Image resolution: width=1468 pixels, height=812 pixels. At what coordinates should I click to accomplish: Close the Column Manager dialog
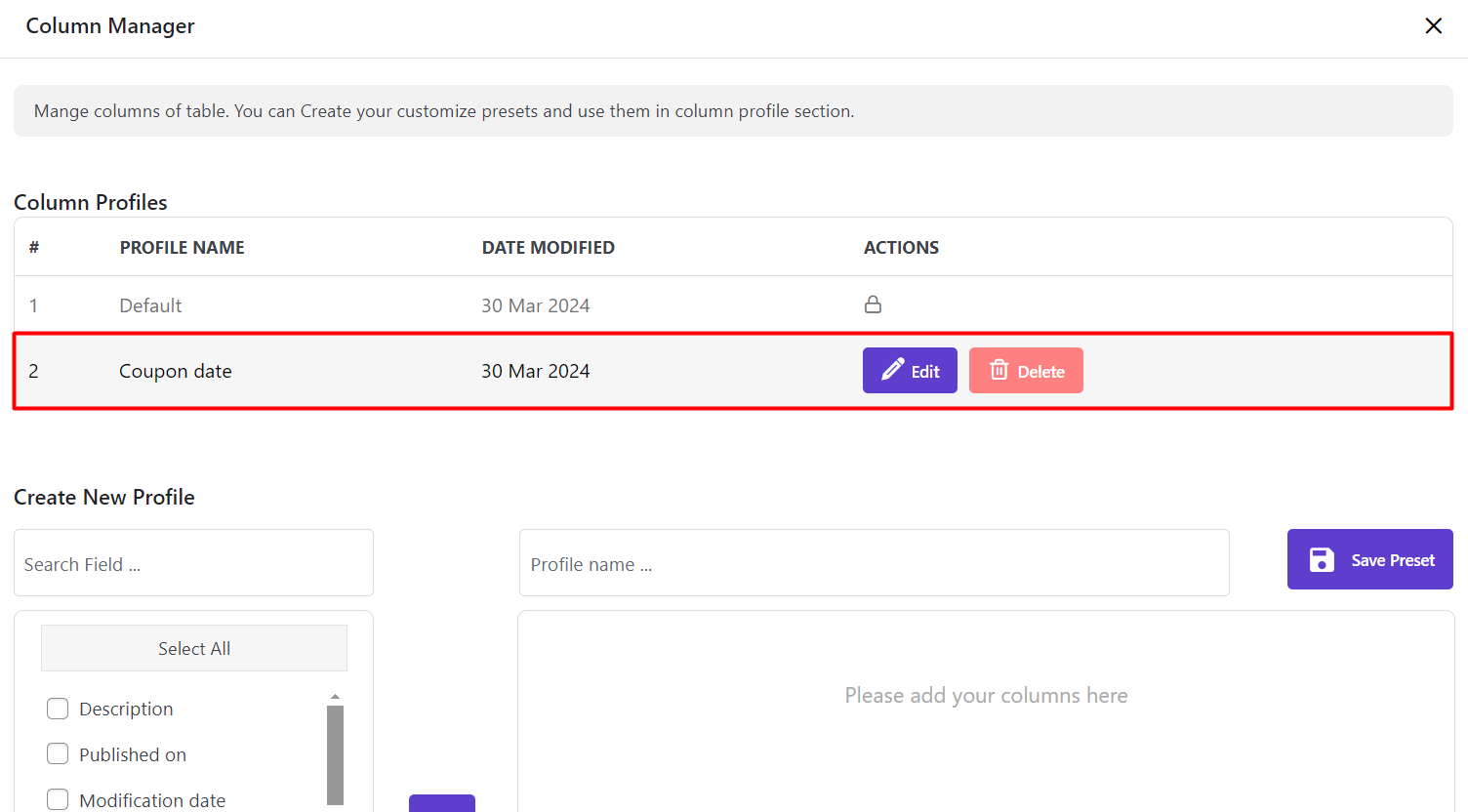1433,26
